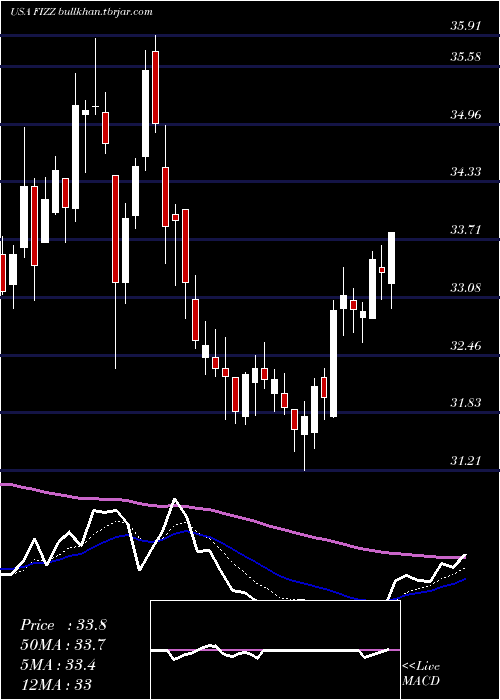The width and height of the screenshot is (500, 700).
Task: Click the <<Live MACD label
Action: (421, 674)
